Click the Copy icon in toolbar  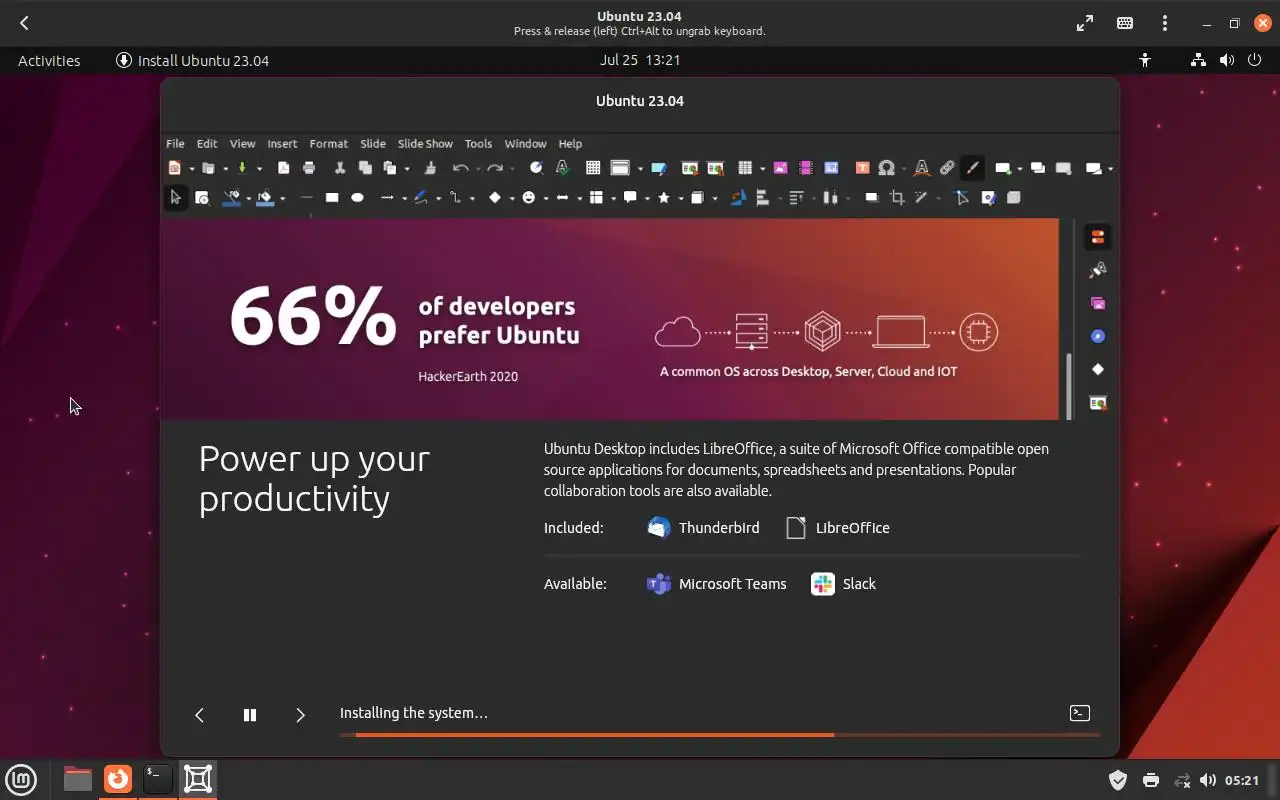(365, 168)
